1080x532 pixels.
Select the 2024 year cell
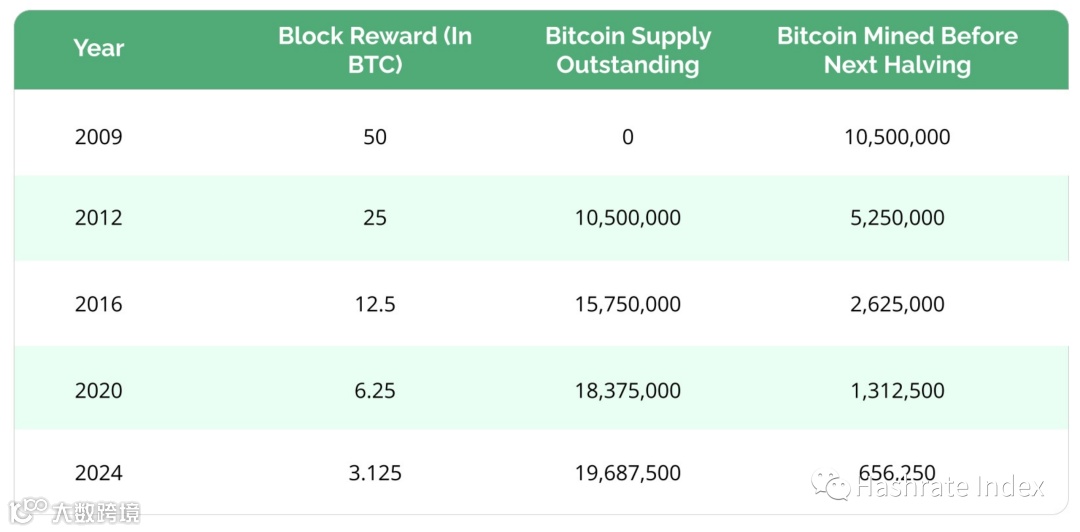coord(99,473)
